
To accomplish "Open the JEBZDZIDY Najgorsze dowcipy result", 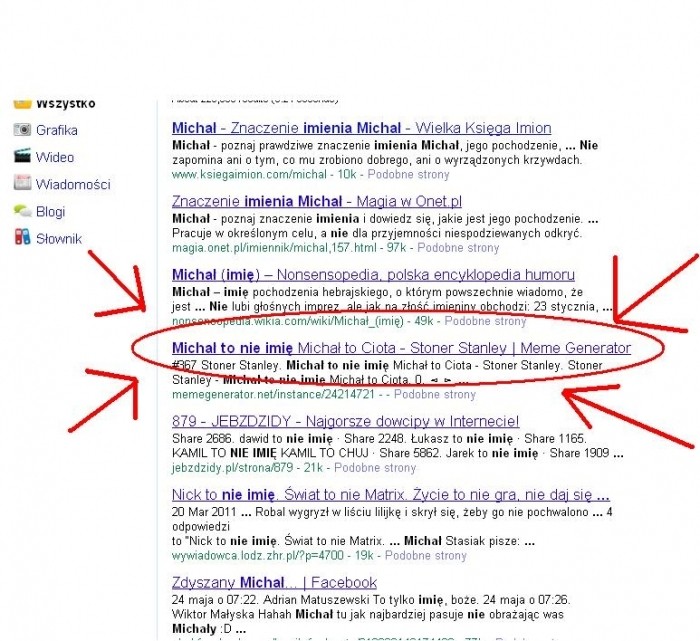I will 345,422.
